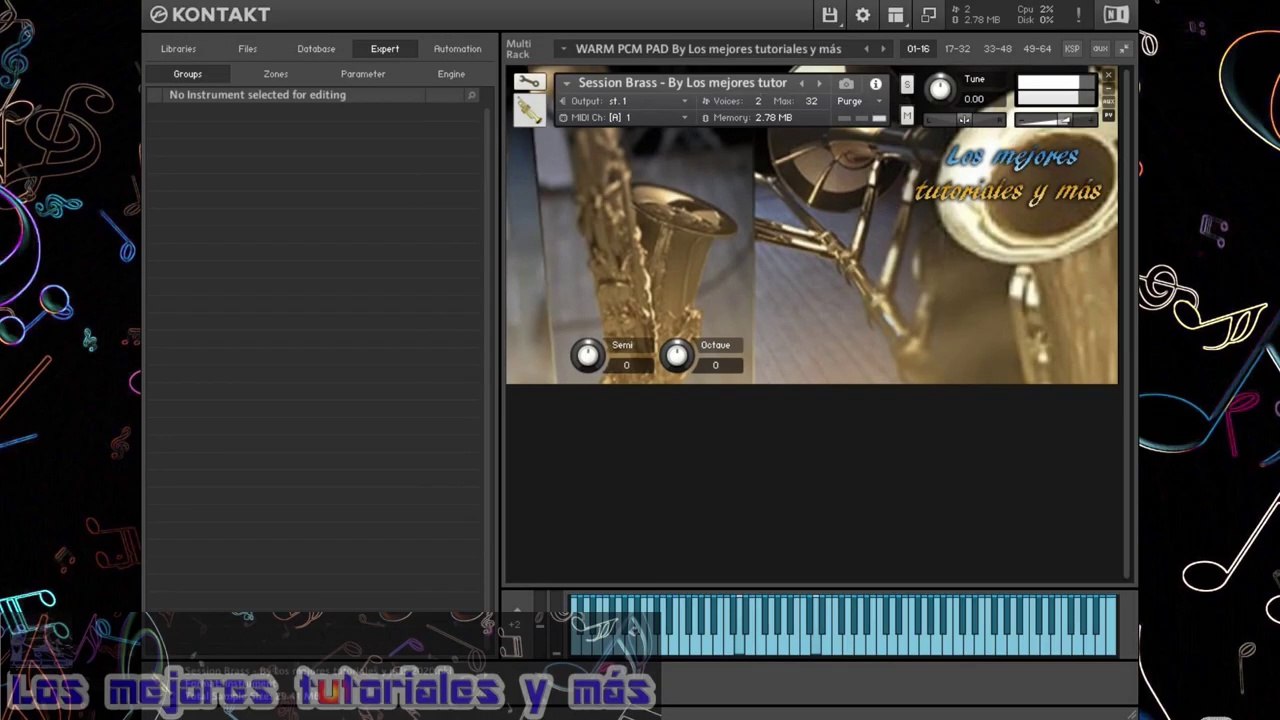The height and width of the screenshot is (720, 1280).
Task: Load previous instrument with left arrow
Action: [801, 84]
